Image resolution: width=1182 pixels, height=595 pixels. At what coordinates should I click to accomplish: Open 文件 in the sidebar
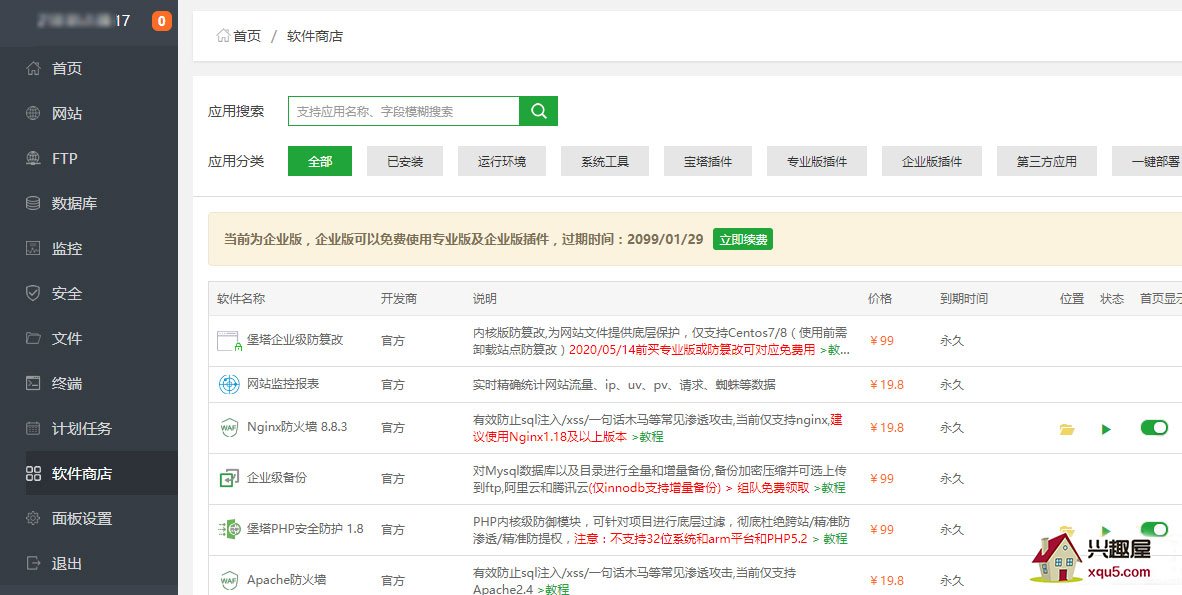(x=89, y=338)
